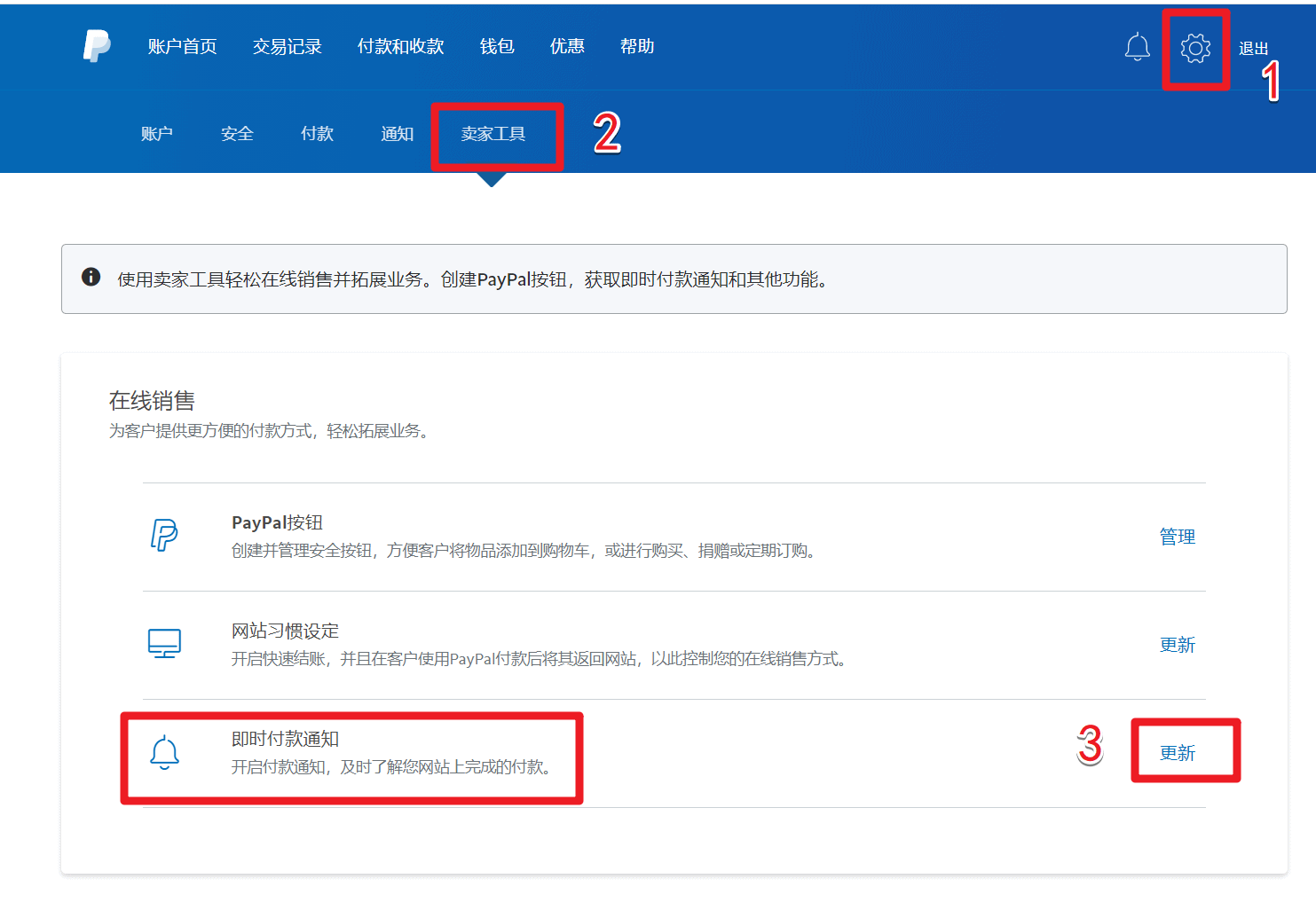Switch to the 账户 settings tab
Viewport: 1316px width, 902px height.
(x=157, y=134)
